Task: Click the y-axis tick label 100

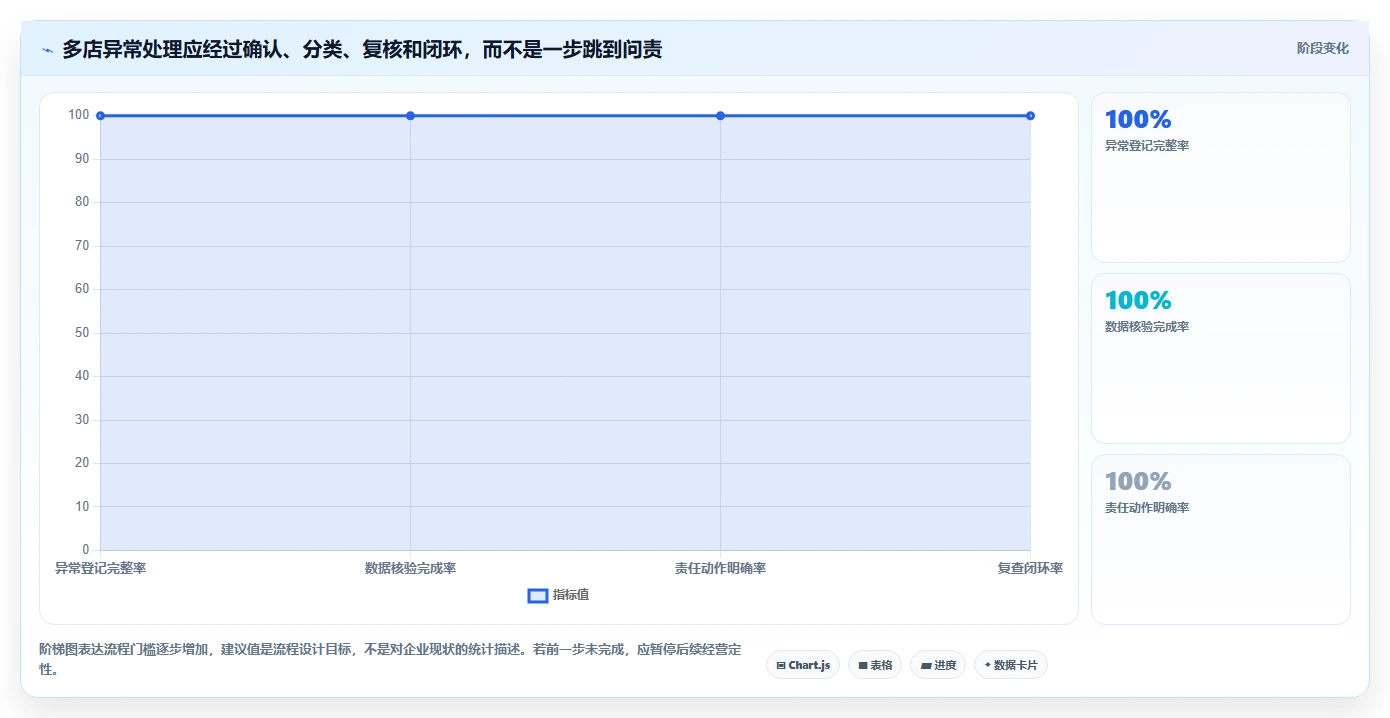Action: coord(79,115)
